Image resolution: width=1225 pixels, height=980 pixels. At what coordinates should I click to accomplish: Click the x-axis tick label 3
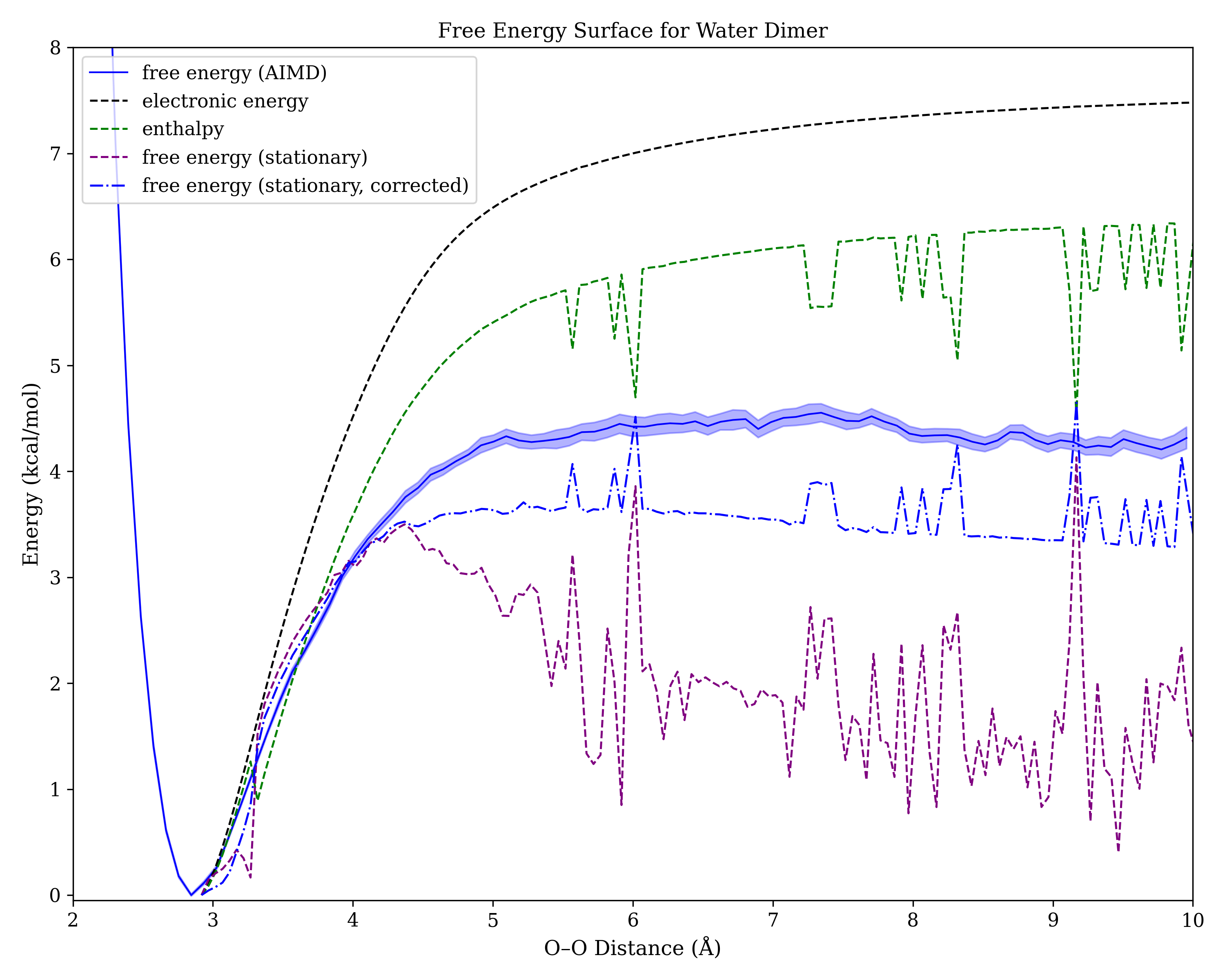pos(212,920)
